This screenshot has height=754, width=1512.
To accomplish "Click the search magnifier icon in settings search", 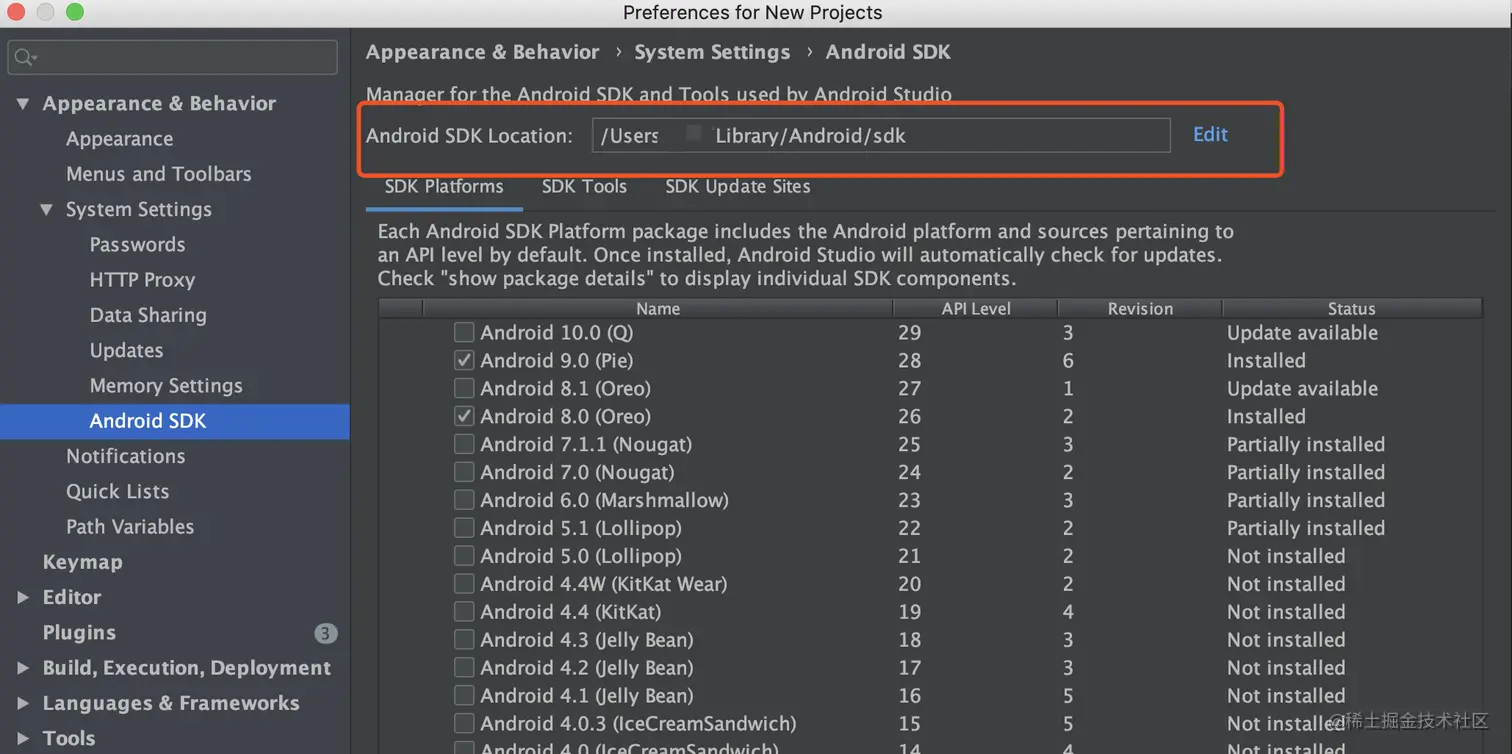I will [x=25, y=58].
